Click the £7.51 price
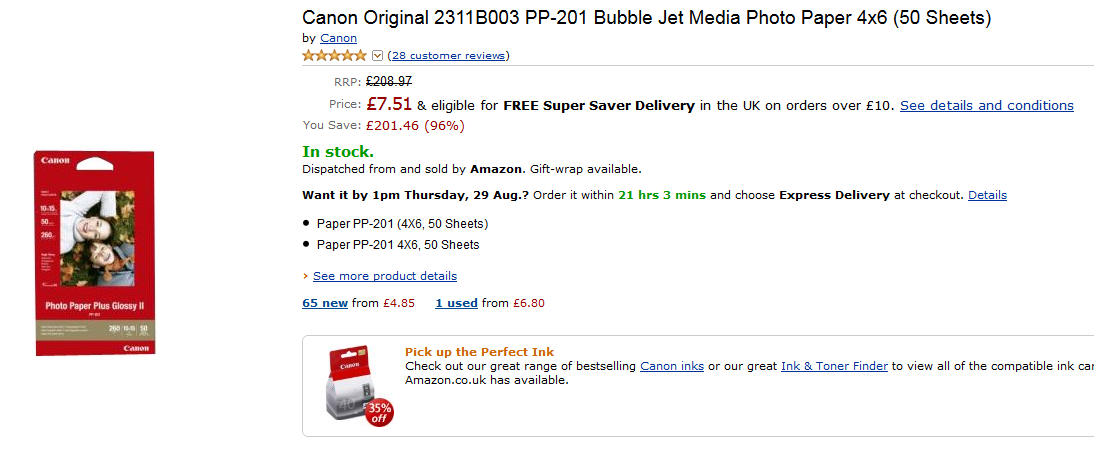This screenshot has height=455, width=1094. pyautogui.click(x=389, y=104)
